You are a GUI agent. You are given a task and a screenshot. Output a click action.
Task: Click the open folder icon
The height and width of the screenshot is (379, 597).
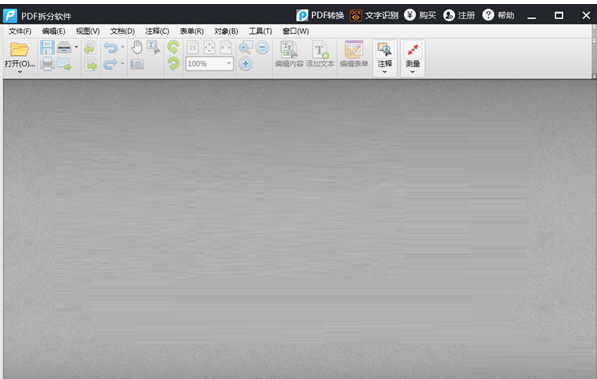[19, 50]
